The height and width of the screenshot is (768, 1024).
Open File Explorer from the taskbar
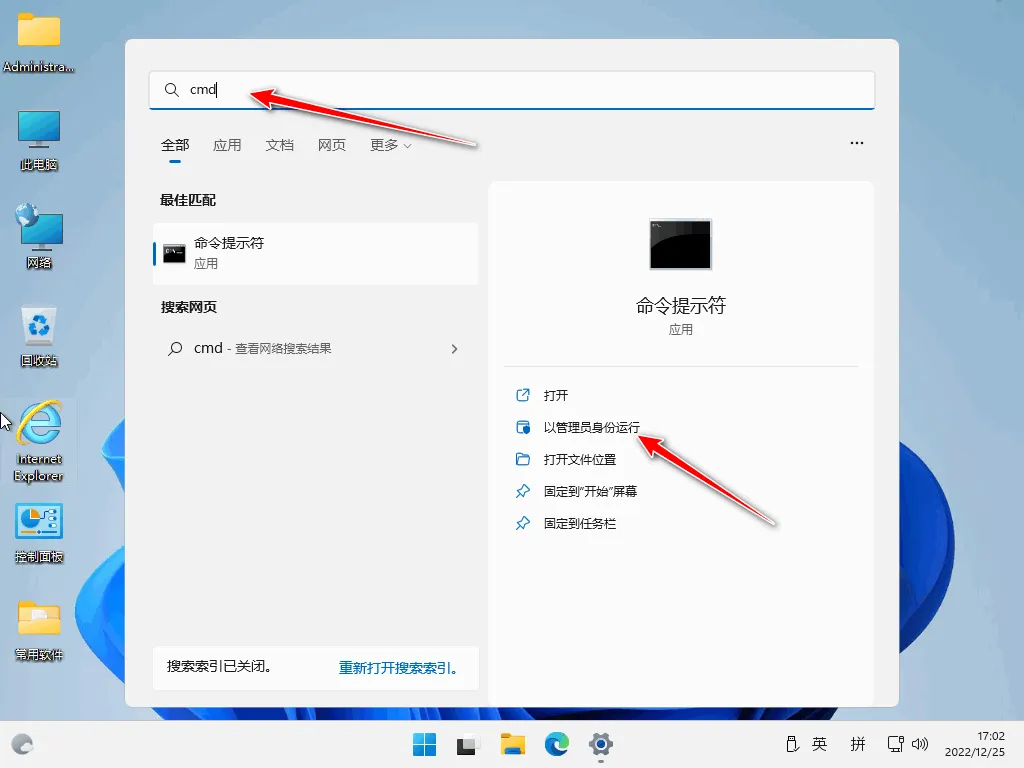513,744
